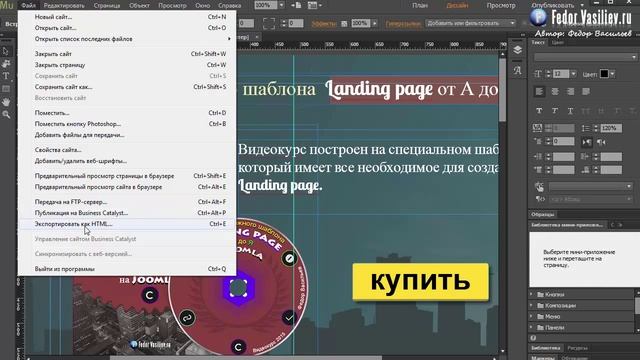Image resolution: width=640 pixels, height=360 pixels.
Task: Open the paragraph style dropdown with hand icon
Action: (x=591, y=187)
